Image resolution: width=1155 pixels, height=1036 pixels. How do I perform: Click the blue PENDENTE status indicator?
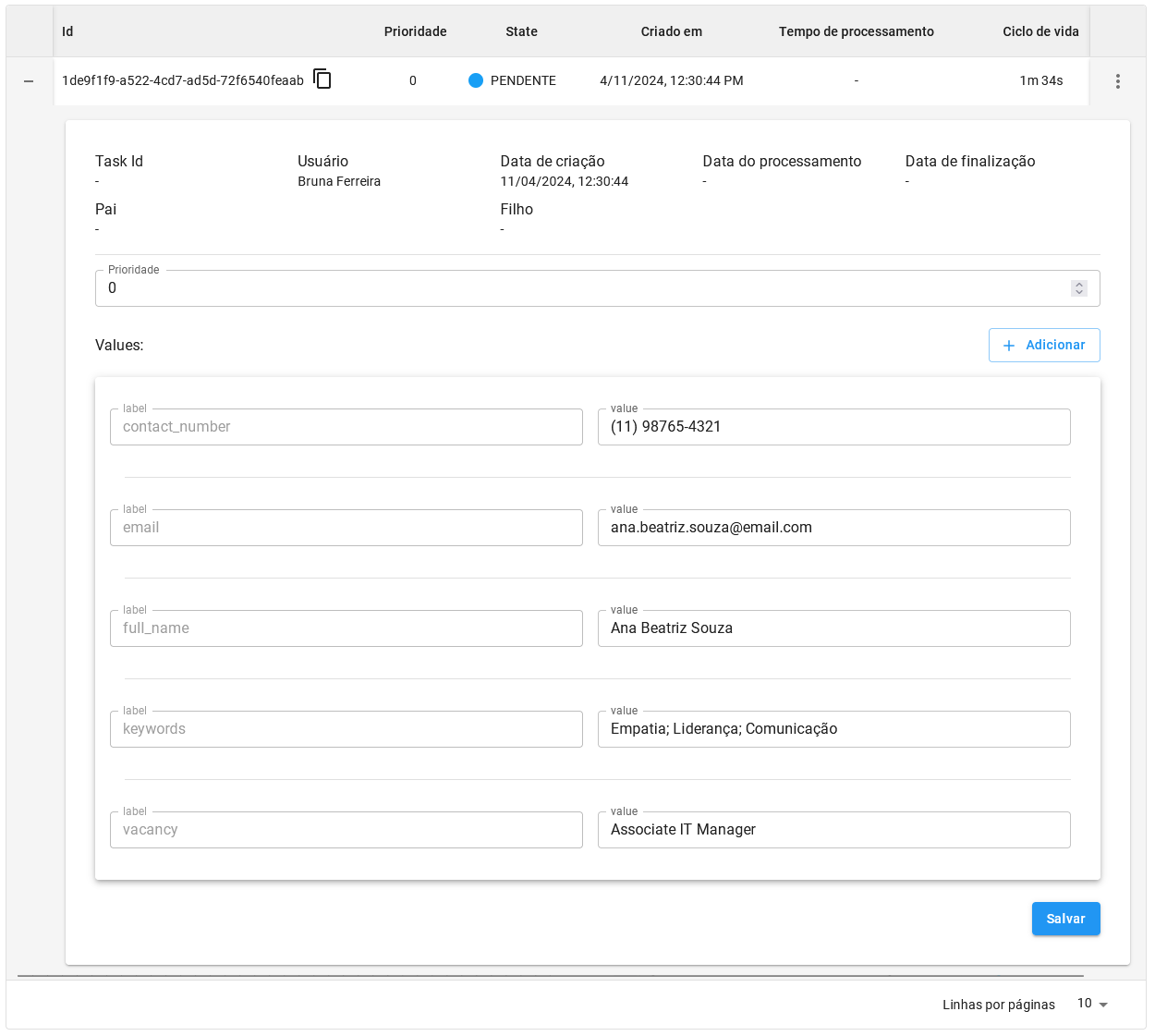click(x=476, y=80)
